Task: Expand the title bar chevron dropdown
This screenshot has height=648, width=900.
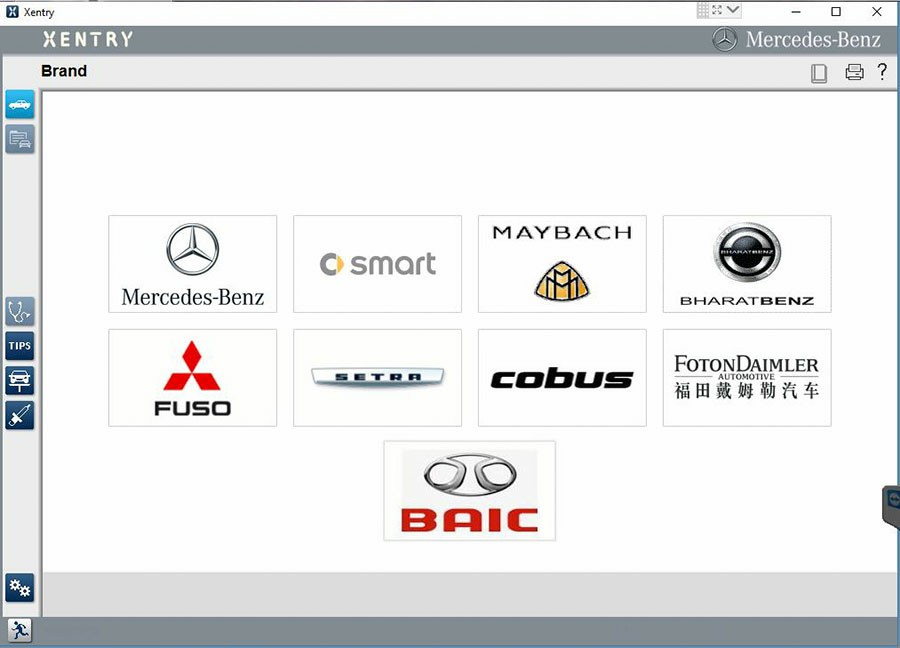Action: tap(733, 10)
